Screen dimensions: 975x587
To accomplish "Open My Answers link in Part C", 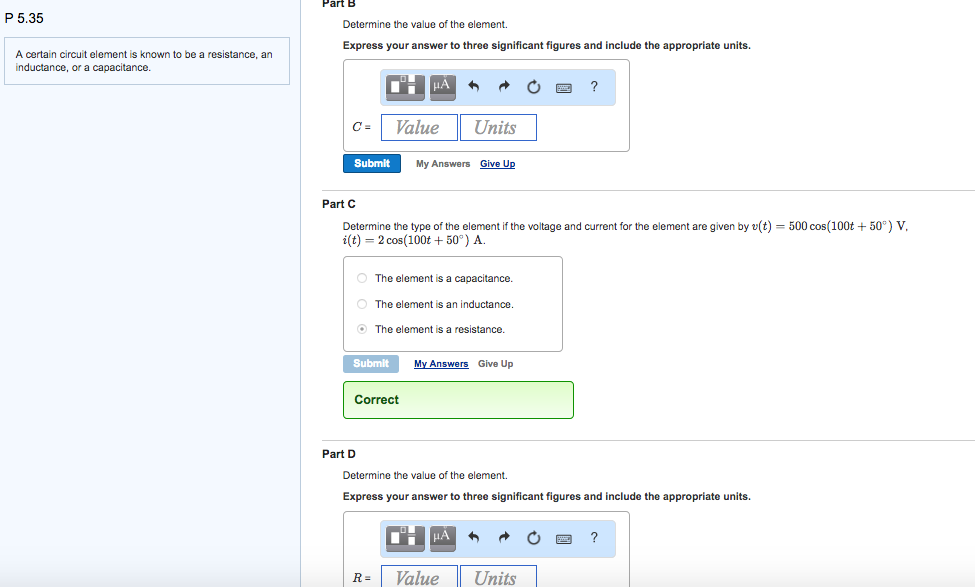I will (441, 364).
